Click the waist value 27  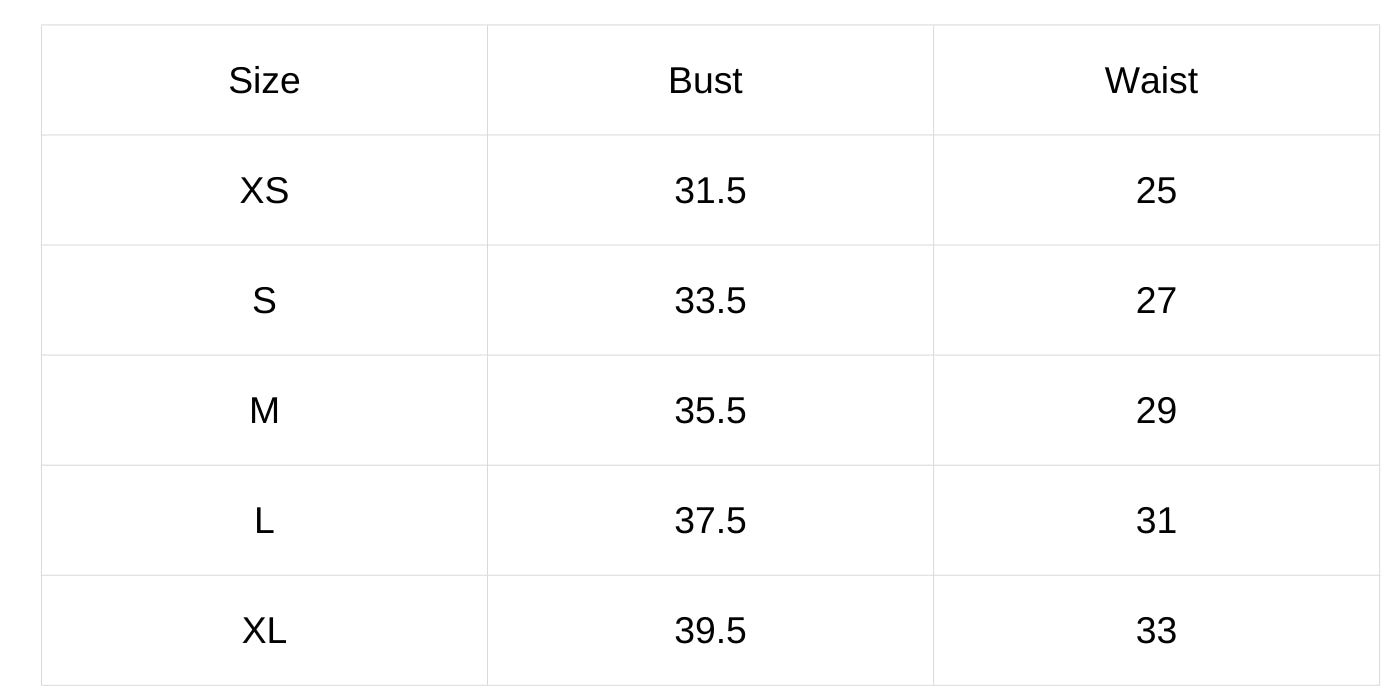point(1156,301)
